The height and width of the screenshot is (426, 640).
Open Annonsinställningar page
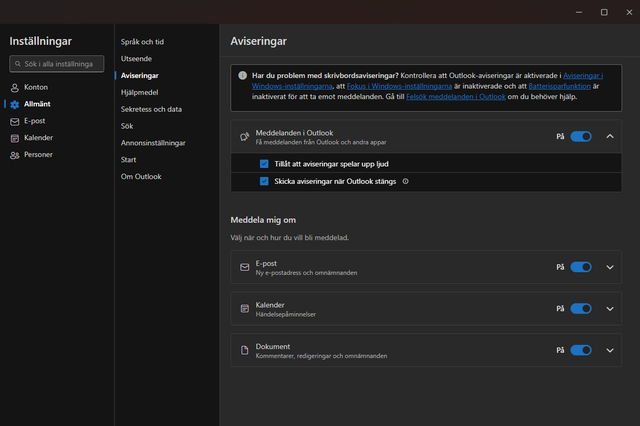(x=153, y=143)
